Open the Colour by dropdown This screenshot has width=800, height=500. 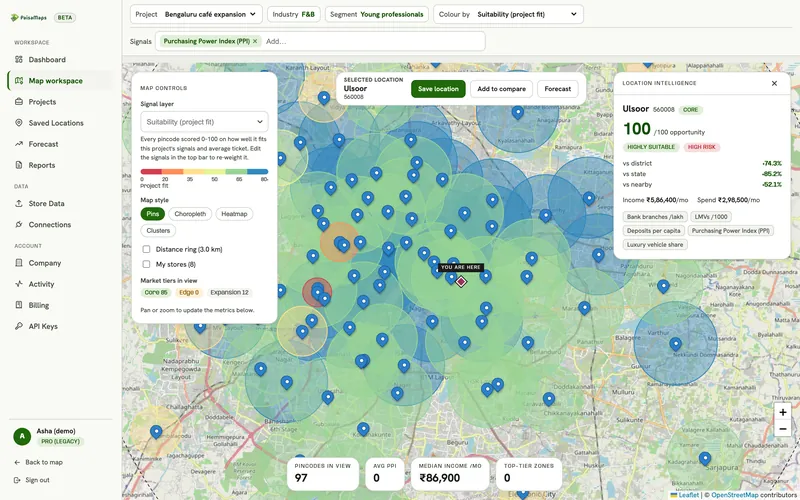point(508,14)
